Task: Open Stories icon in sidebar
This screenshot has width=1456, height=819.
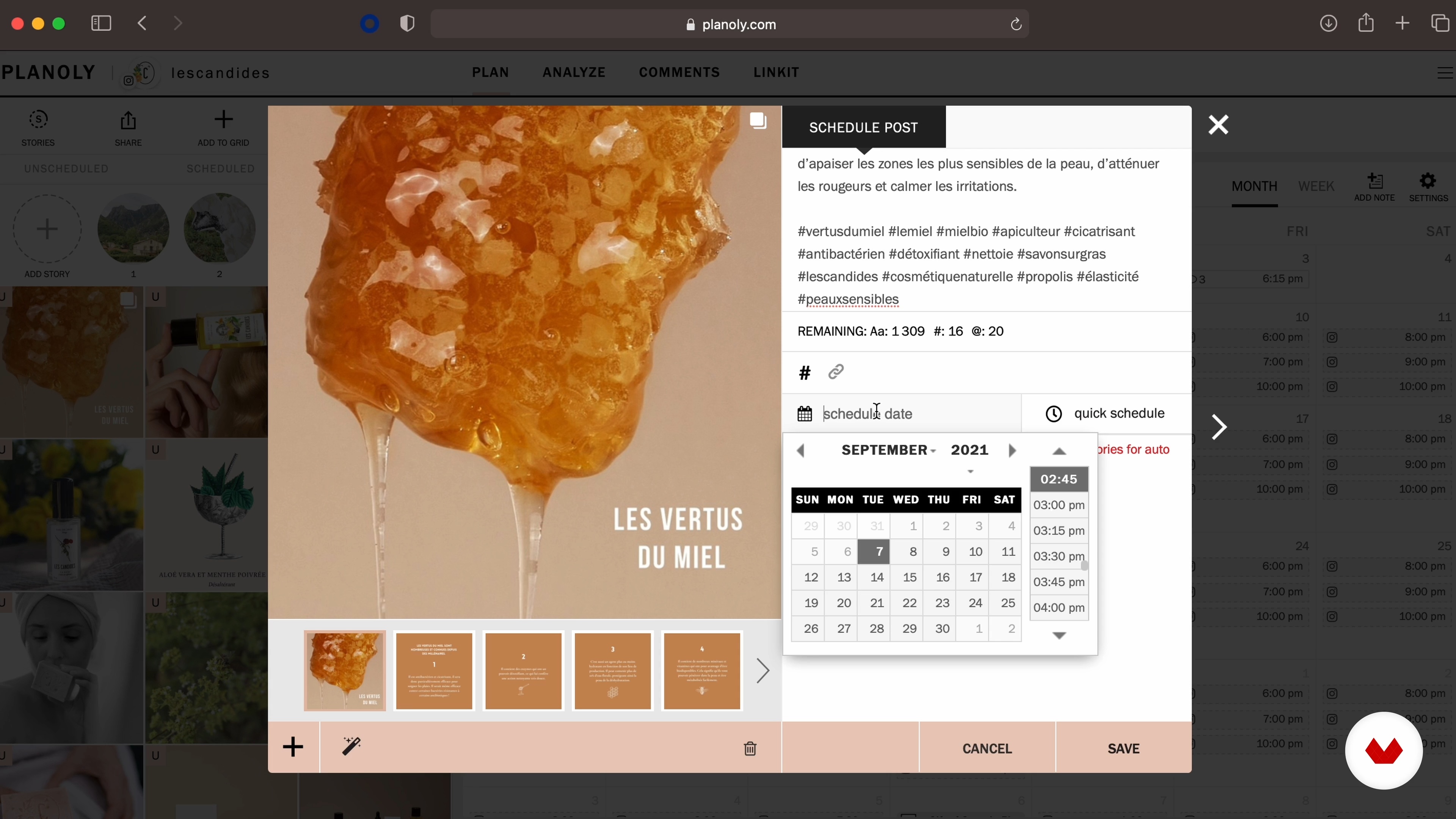Action: (x=38, y=120)
